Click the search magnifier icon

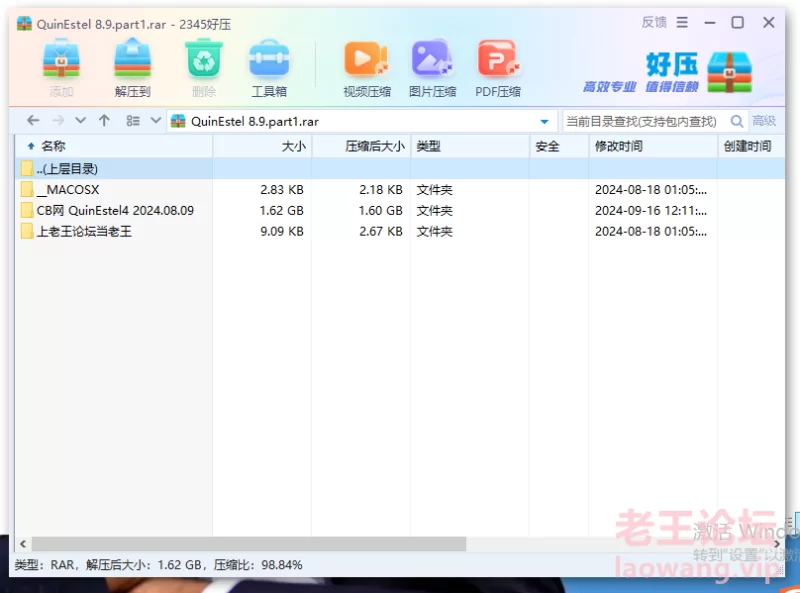(x=737, y=121)
